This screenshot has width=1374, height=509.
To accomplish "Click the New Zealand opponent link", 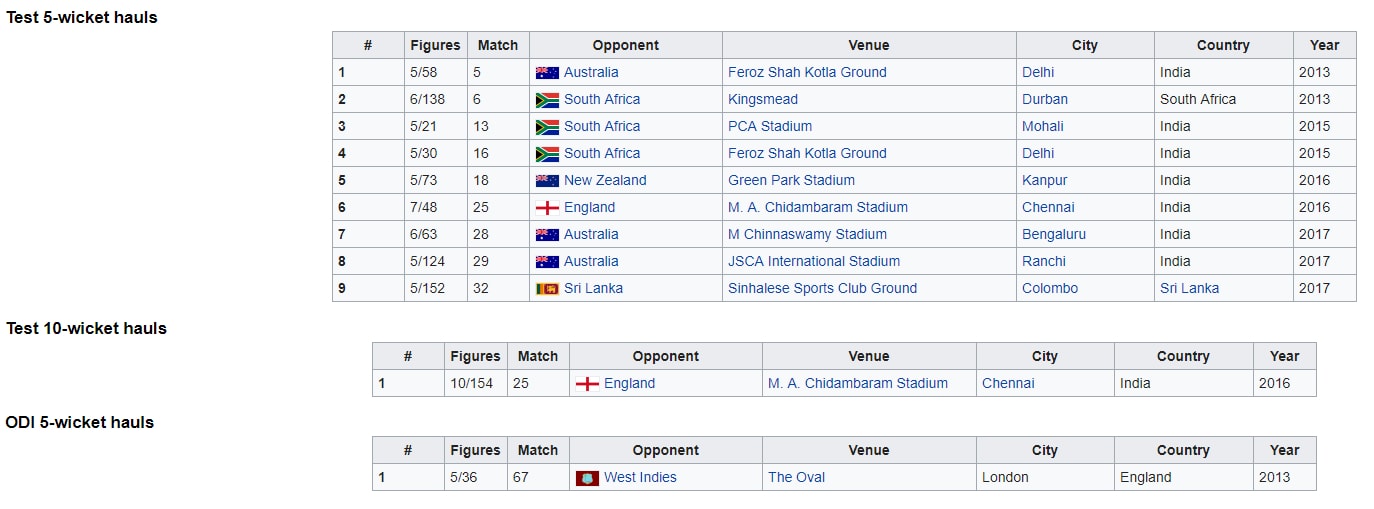I will pos(605,180).
